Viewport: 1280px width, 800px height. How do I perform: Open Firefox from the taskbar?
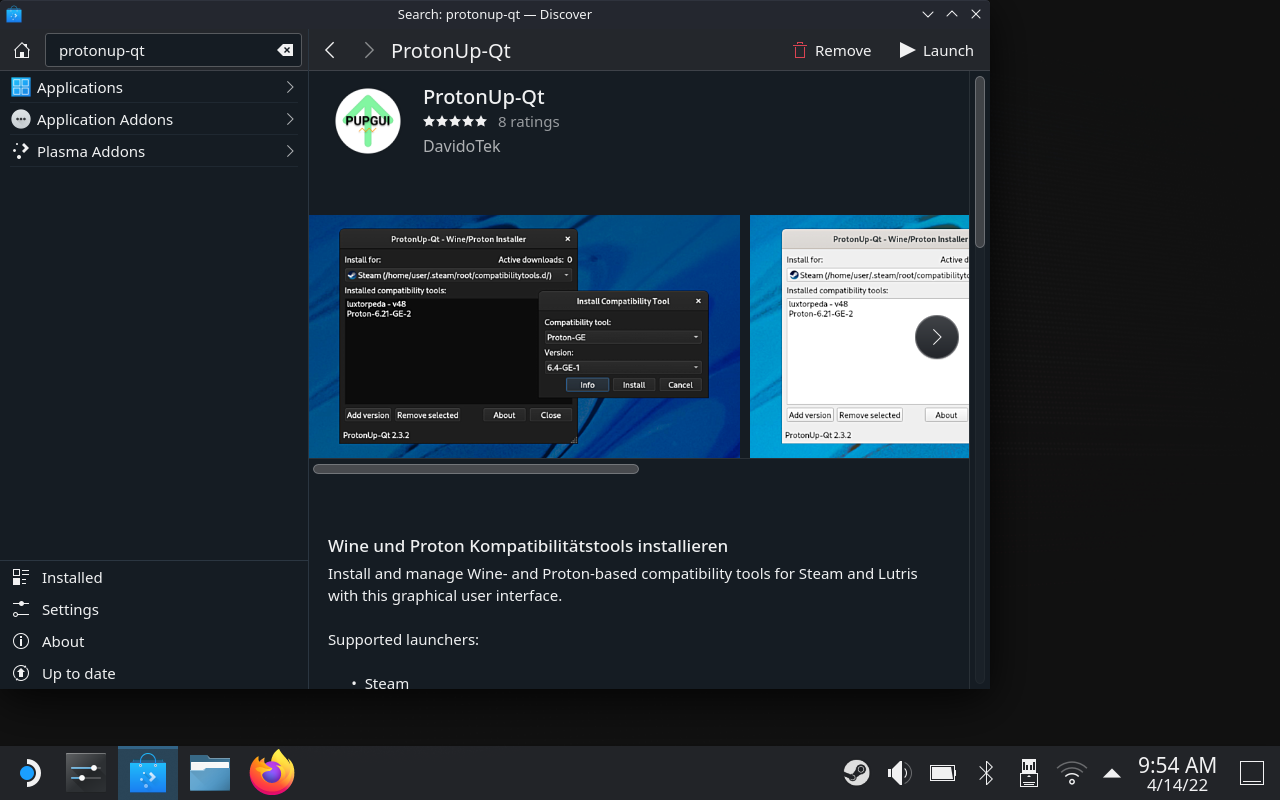pos(272,773)
